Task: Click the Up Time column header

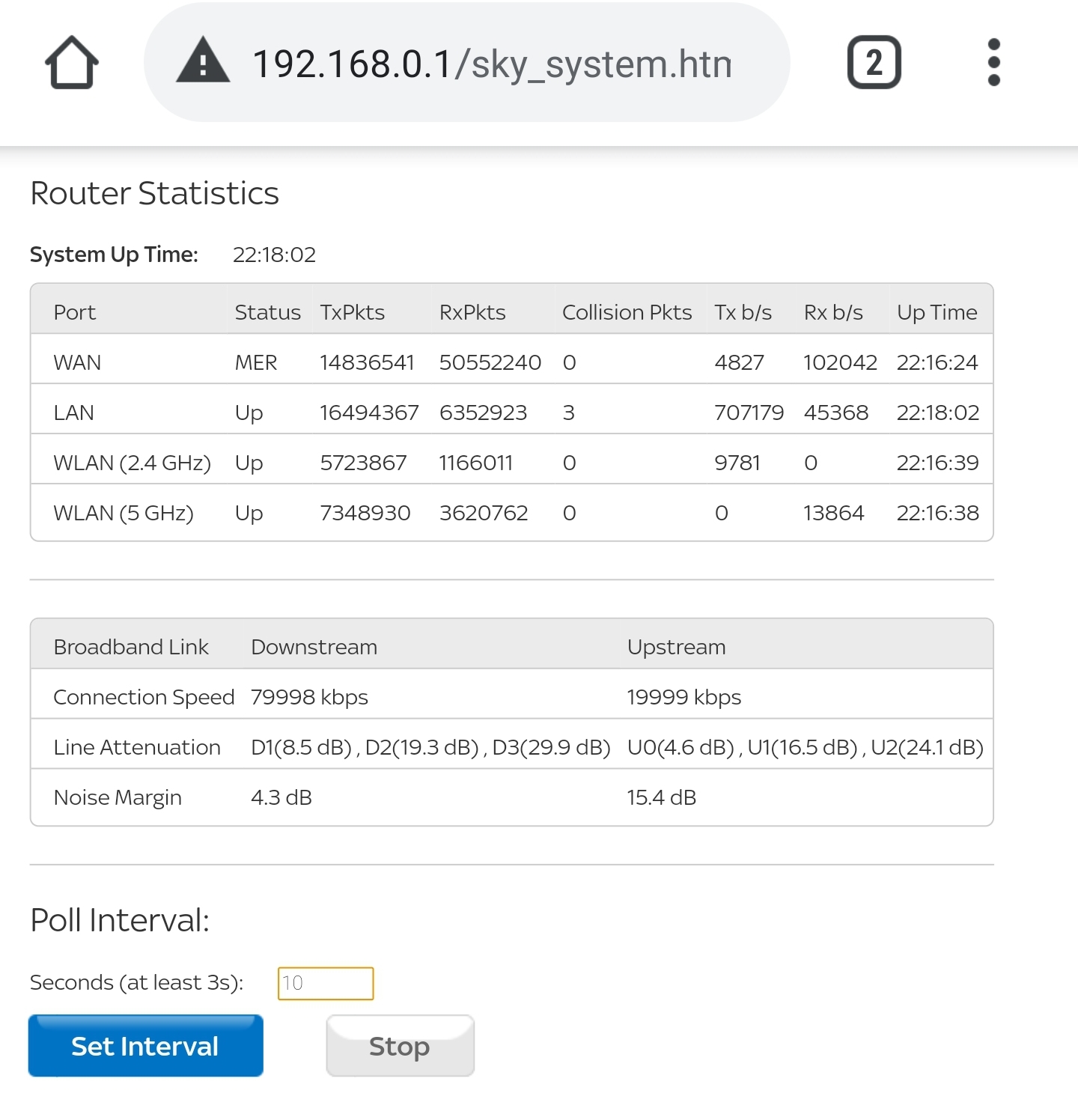Action: click(937, 312)
